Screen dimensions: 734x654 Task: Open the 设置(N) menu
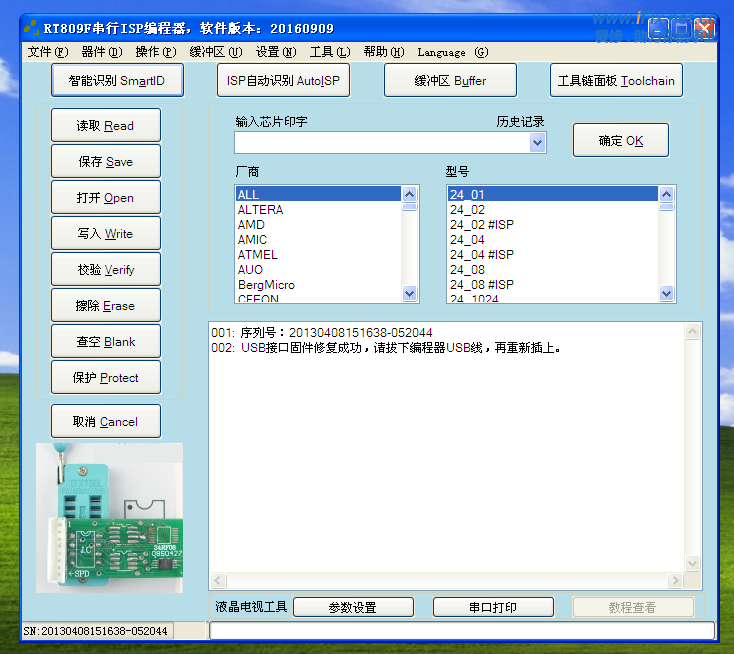[276, 52]
